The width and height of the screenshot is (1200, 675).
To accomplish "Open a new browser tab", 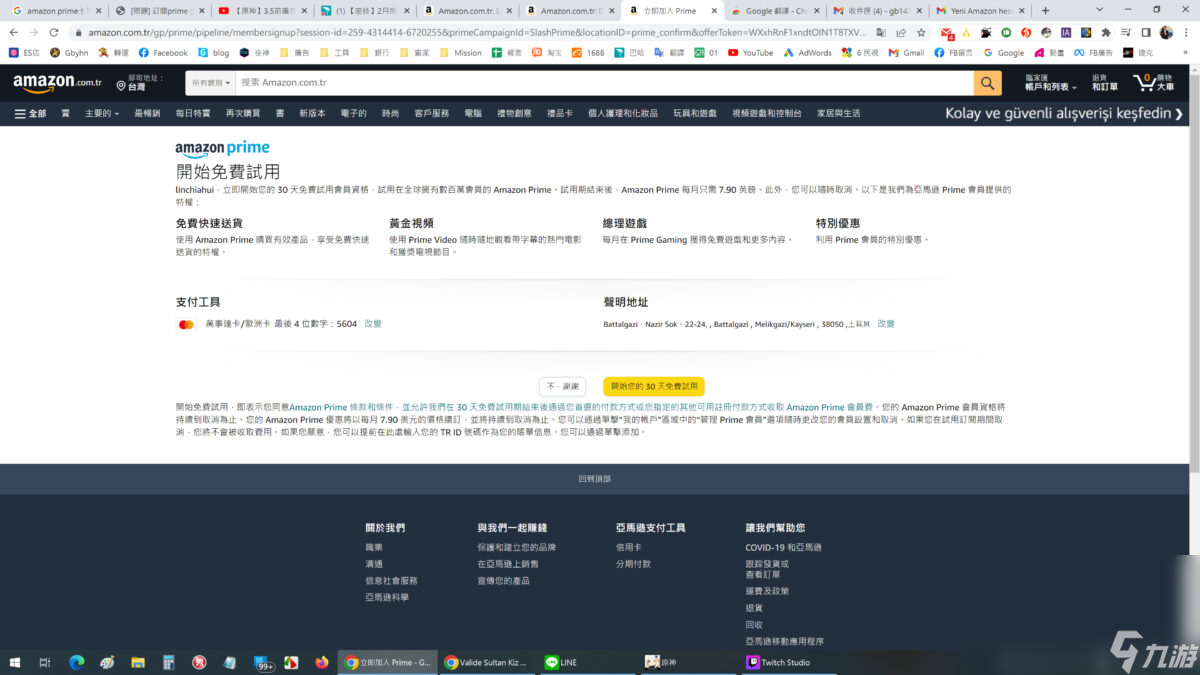I will (x=1045, y=10).
